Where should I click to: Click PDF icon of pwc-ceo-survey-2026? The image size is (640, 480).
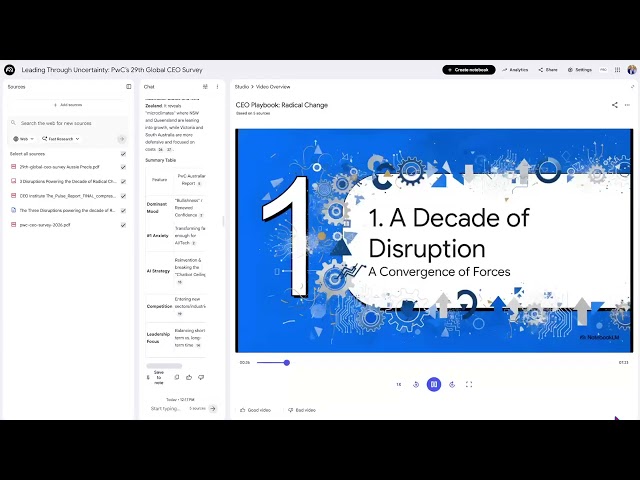[x=13, y=224]
